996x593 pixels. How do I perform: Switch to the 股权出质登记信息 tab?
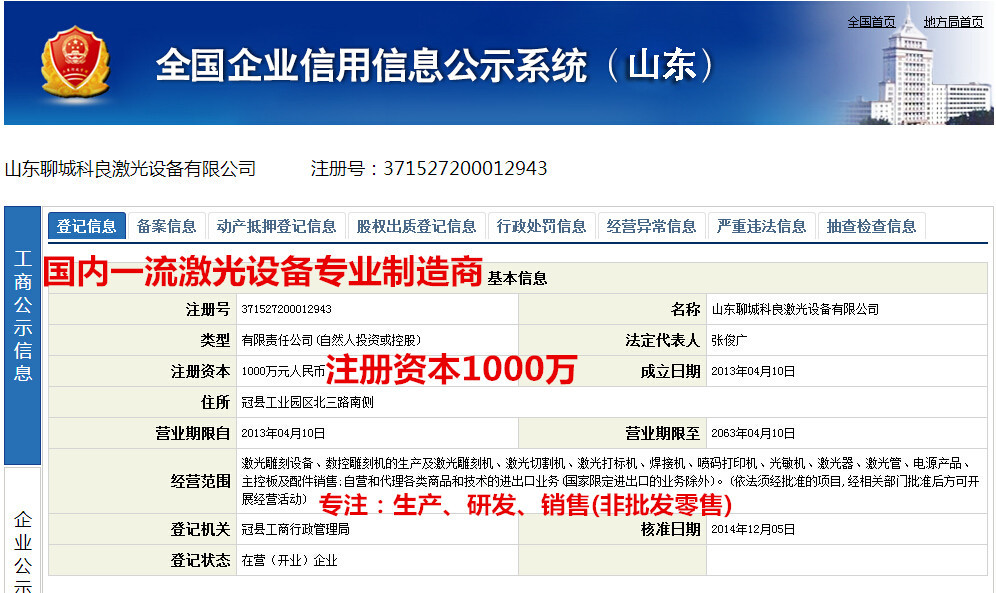[x=414, y=226]
